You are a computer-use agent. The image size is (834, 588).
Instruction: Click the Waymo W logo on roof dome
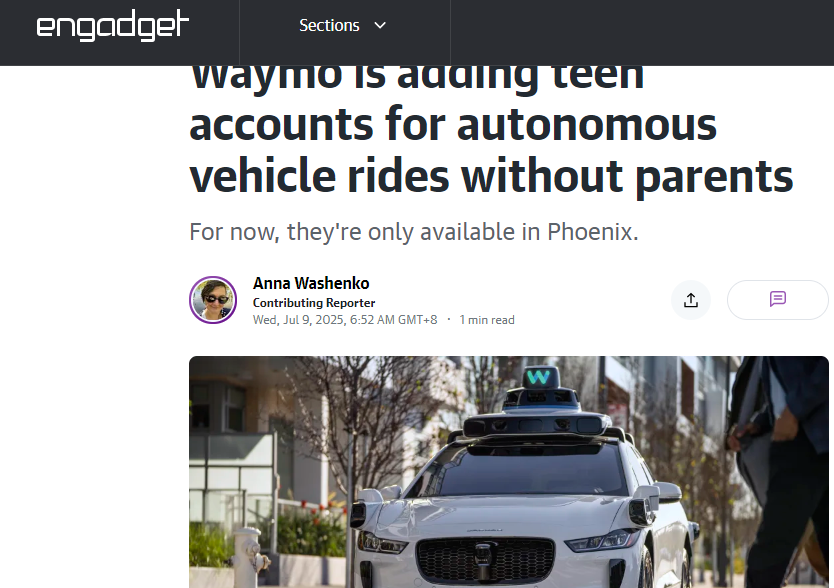[x=539, y=377]
